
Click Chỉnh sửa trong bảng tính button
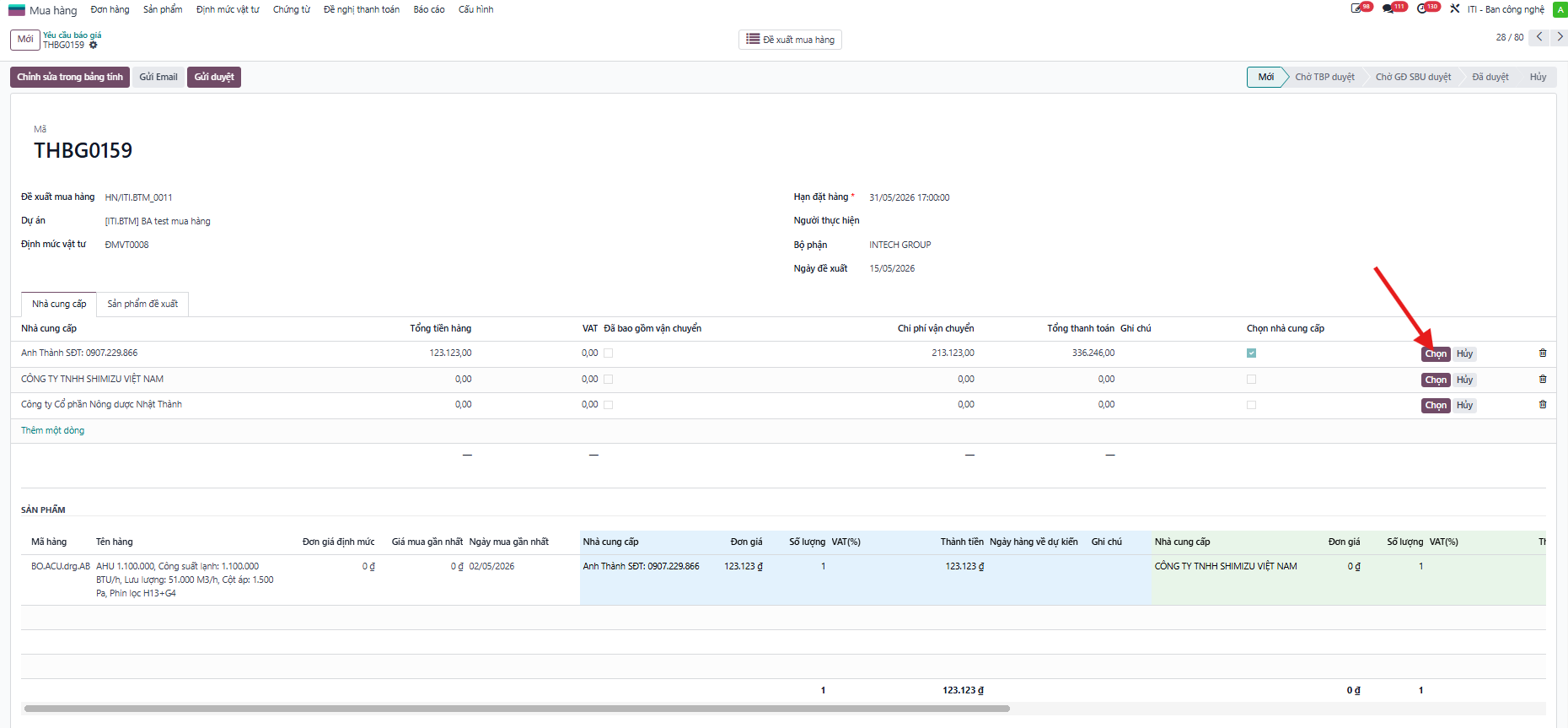tap(70, 77)
